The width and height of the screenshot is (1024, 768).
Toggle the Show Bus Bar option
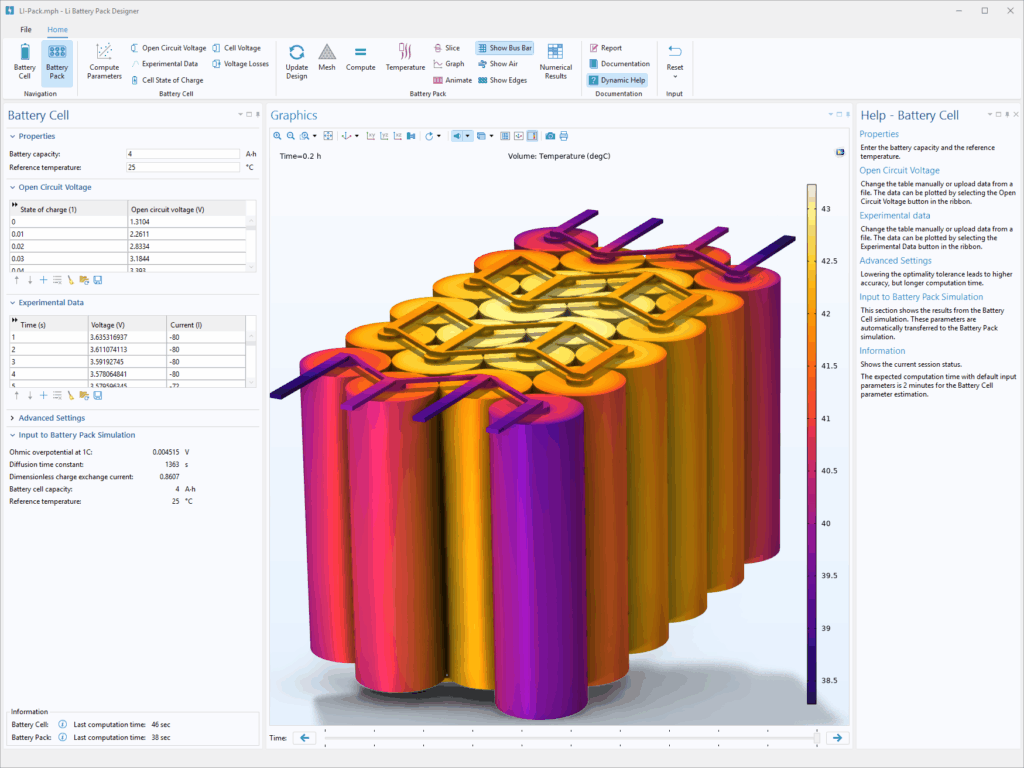[504, 47]
